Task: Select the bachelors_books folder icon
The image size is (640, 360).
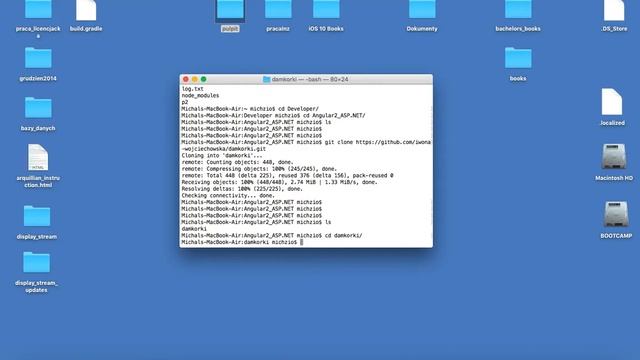Action: 518,9
